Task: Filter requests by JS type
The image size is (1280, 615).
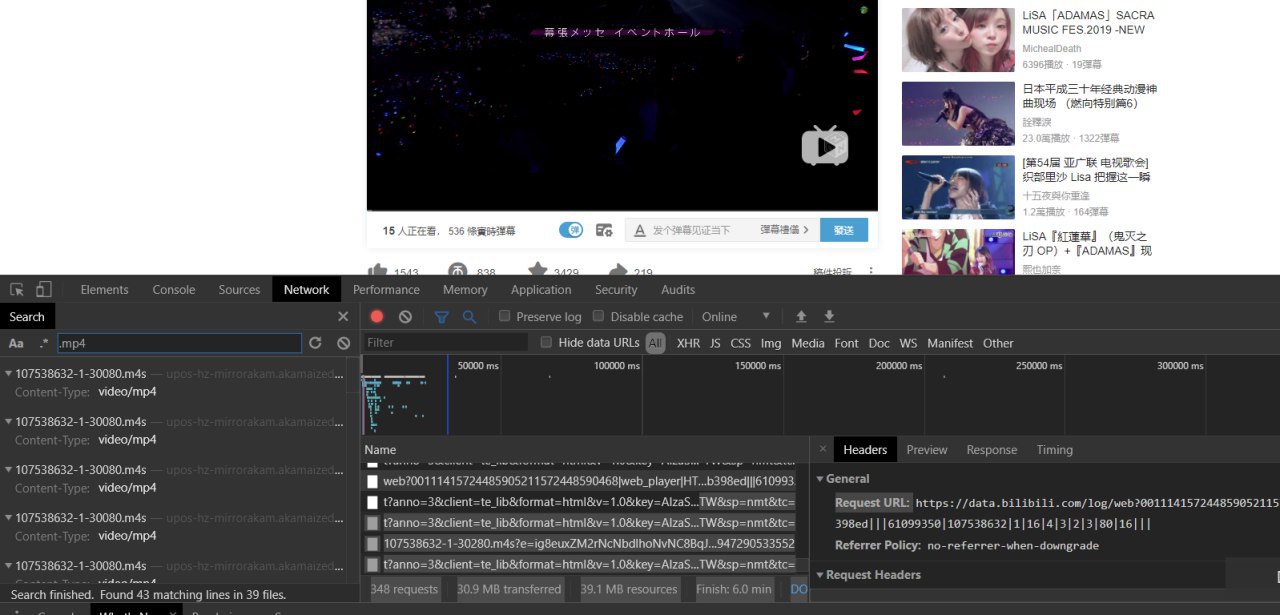Action: tap(715, 343)
